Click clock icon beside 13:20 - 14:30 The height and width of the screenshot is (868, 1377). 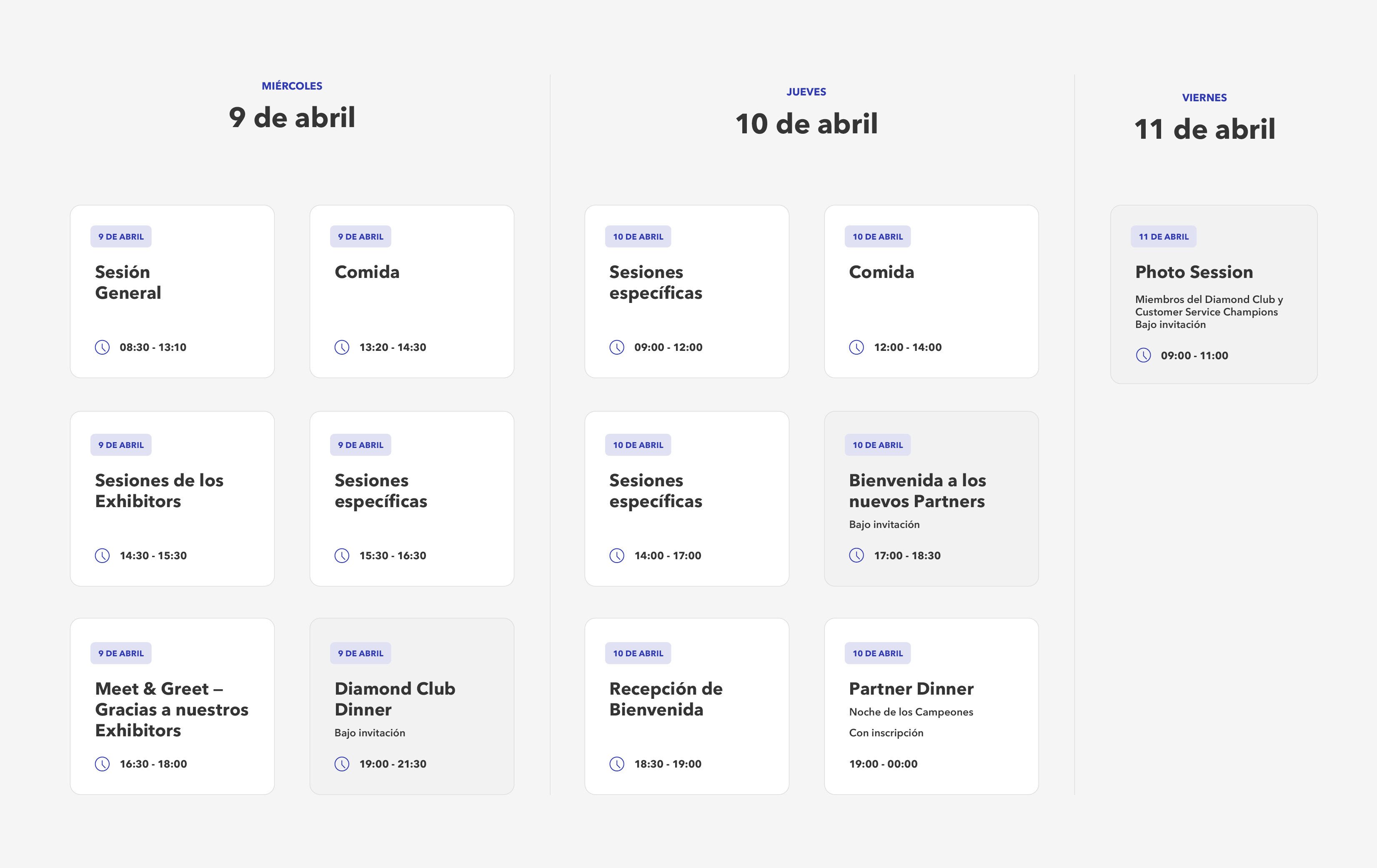coord(342,347)
